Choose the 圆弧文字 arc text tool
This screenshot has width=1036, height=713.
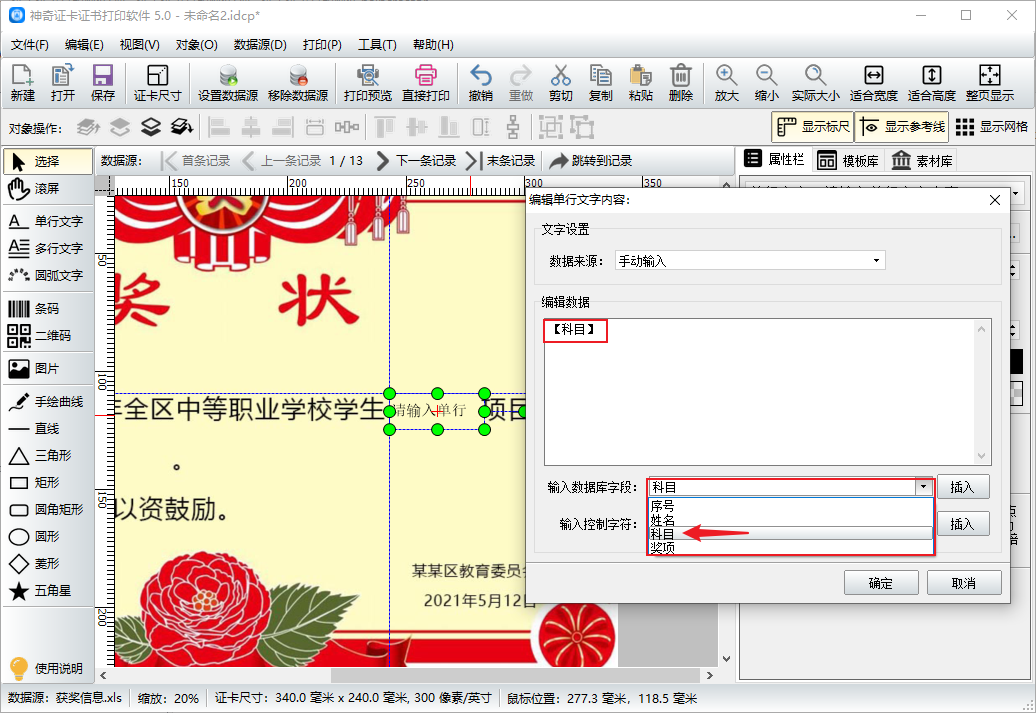point(46,276)
